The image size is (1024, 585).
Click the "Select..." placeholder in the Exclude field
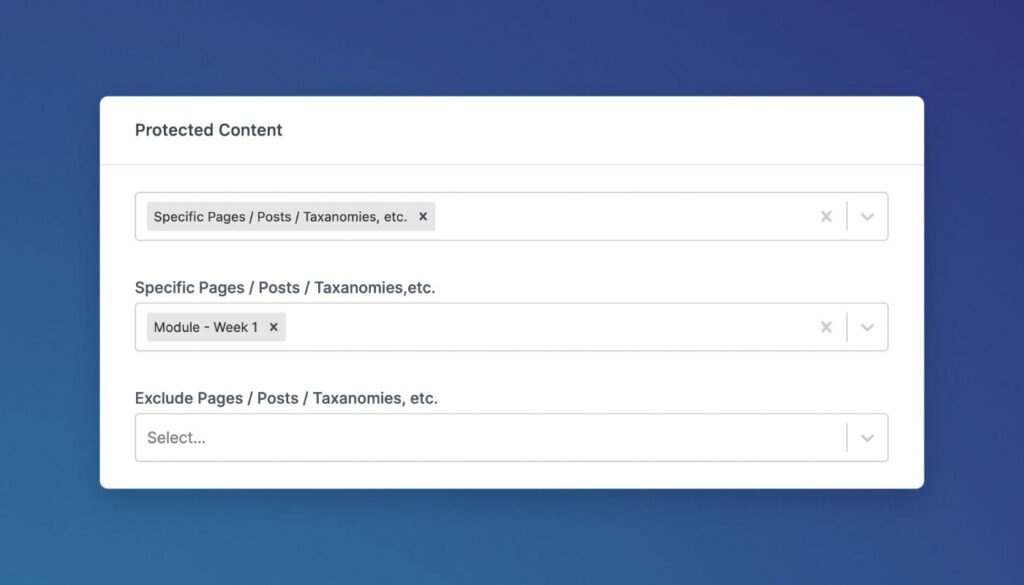[177, 438]
